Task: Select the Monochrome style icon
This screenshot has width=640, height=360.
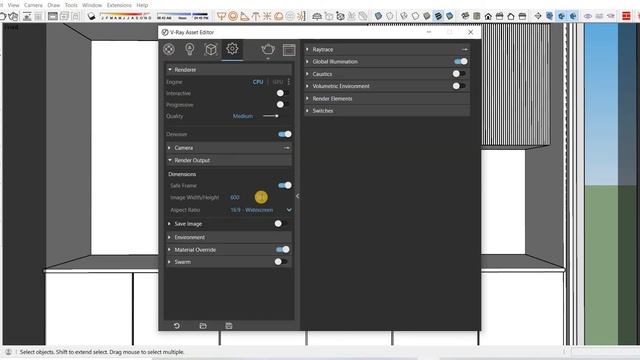Action: [x=449, y=16]
